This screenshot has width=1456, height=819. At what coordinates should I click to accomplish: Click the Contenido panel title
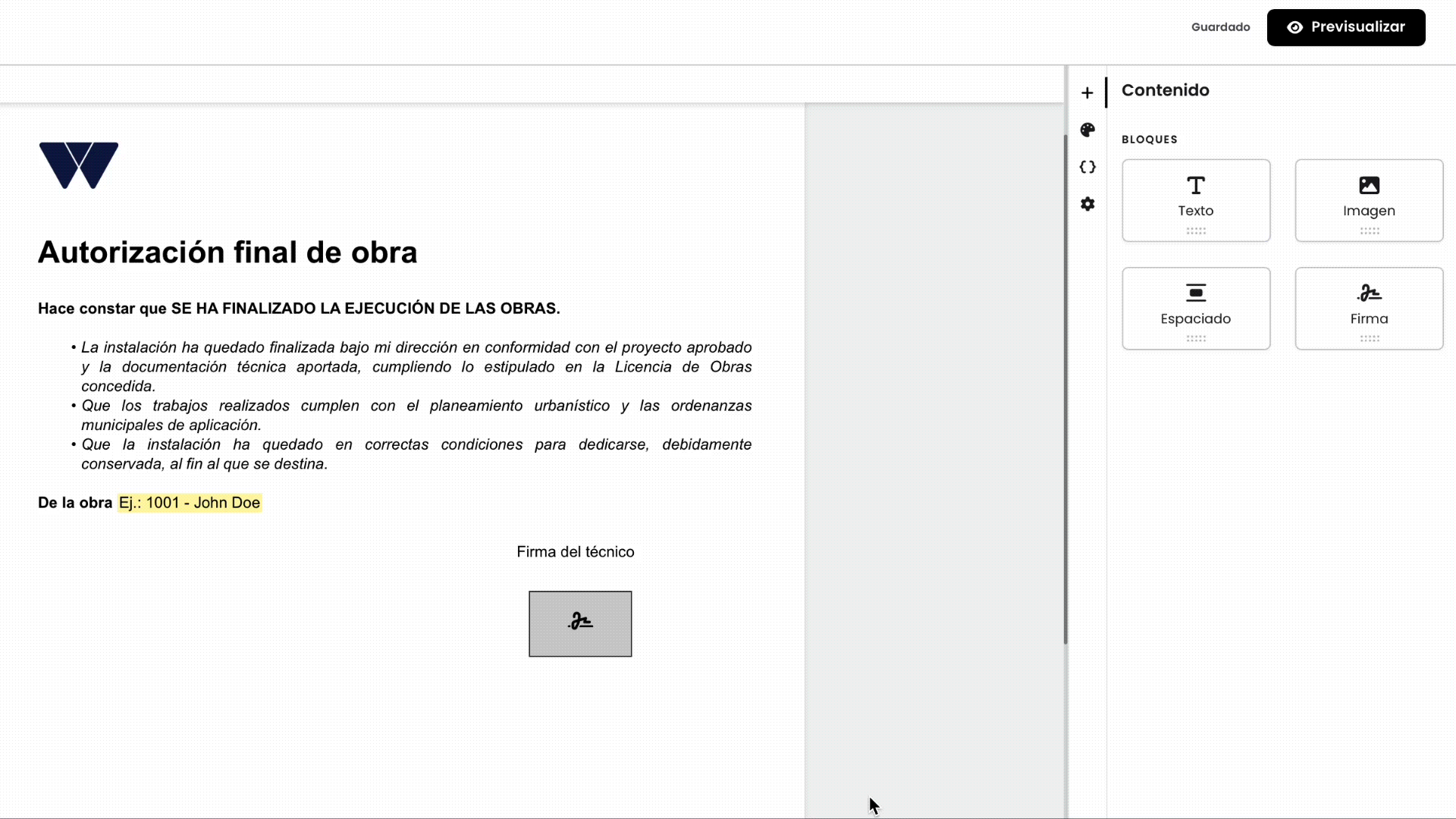tap(1166, 90)
